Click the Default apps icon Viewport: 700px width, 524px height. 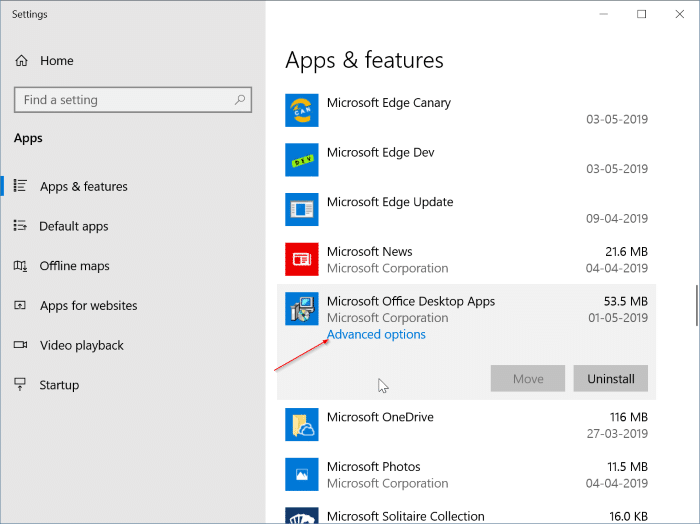coord(20,225)
